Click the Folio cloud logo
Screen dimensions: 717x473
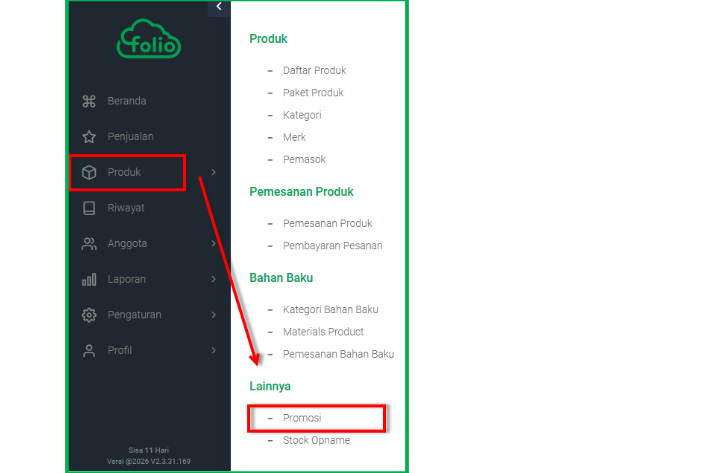149,43
